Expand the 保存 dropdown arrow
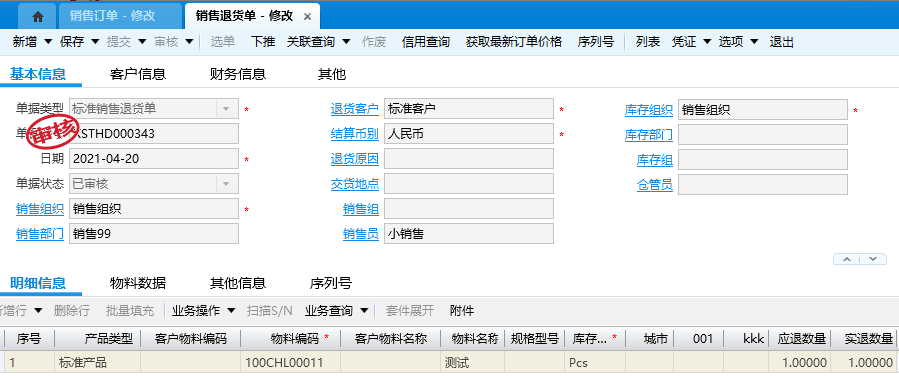This screenshot has height=379, width=899. [x=95, y=41]
